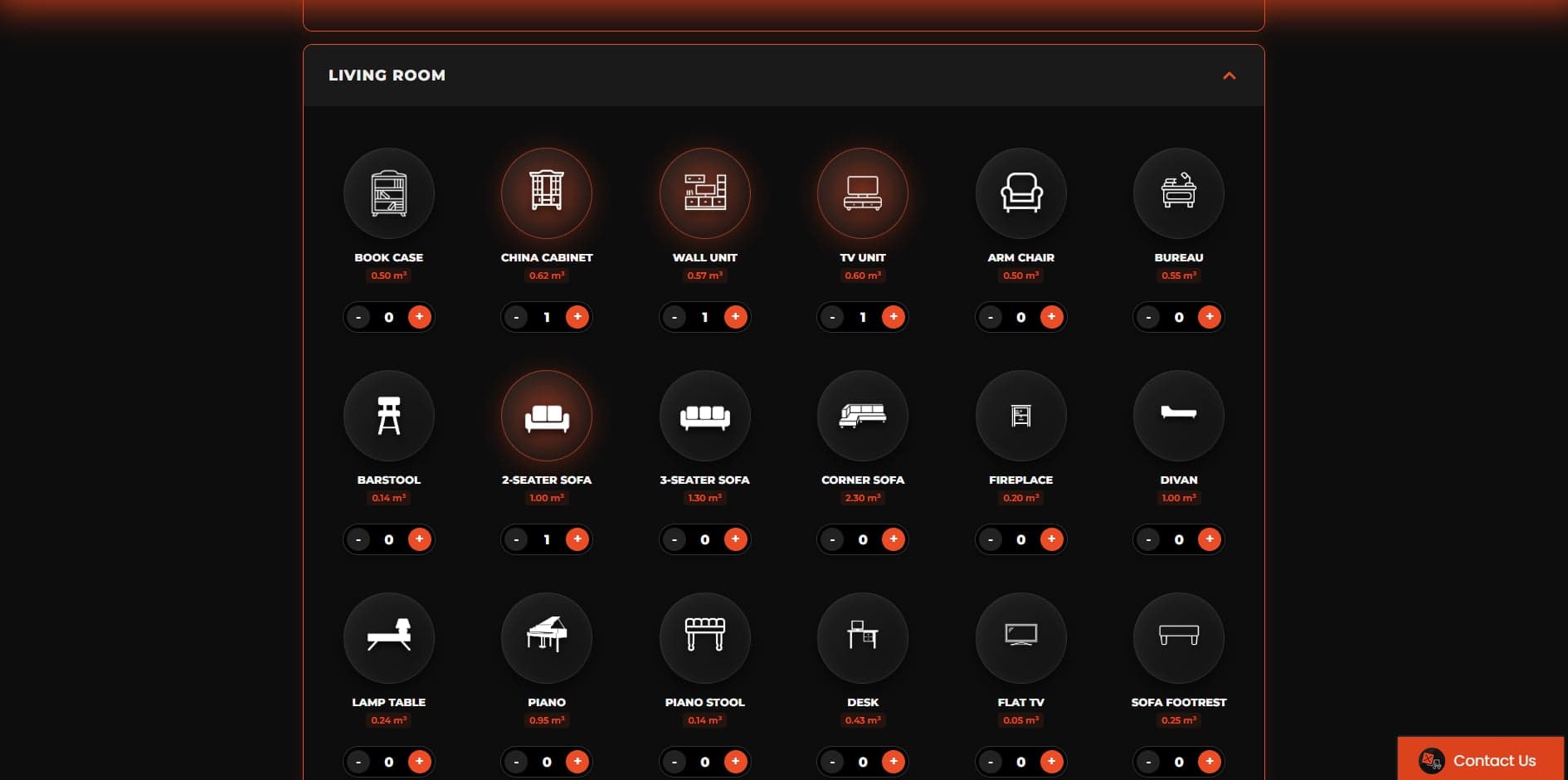
Task: Click the Barstool icon
Action: click(388, 416)
